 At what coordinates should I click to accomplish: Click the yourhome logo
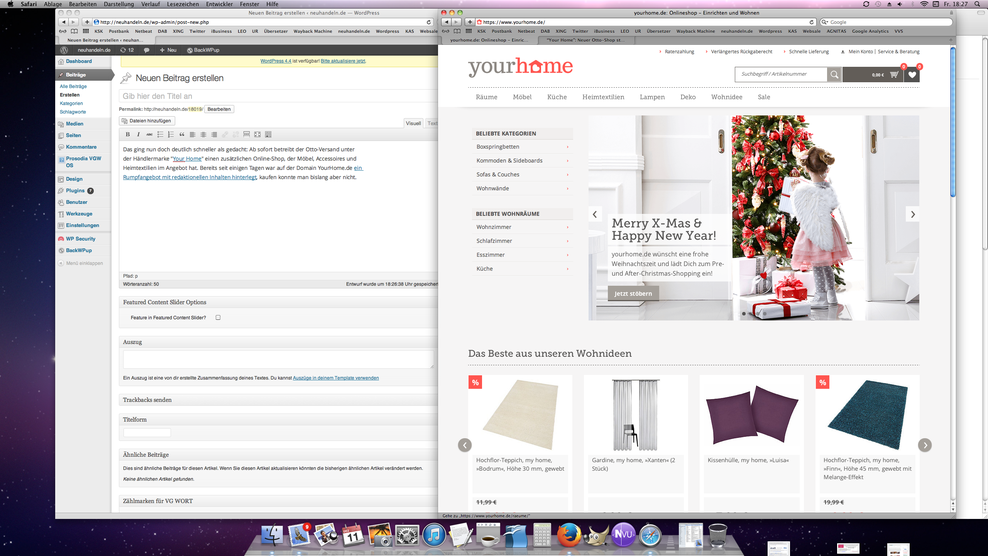pos(520,67)
